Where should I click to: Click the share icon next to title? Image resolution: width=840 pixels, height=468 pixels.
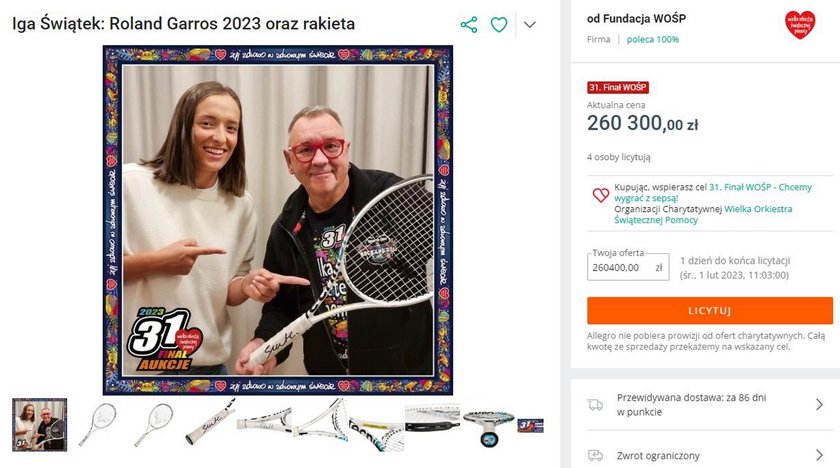(x=469, y=25)
